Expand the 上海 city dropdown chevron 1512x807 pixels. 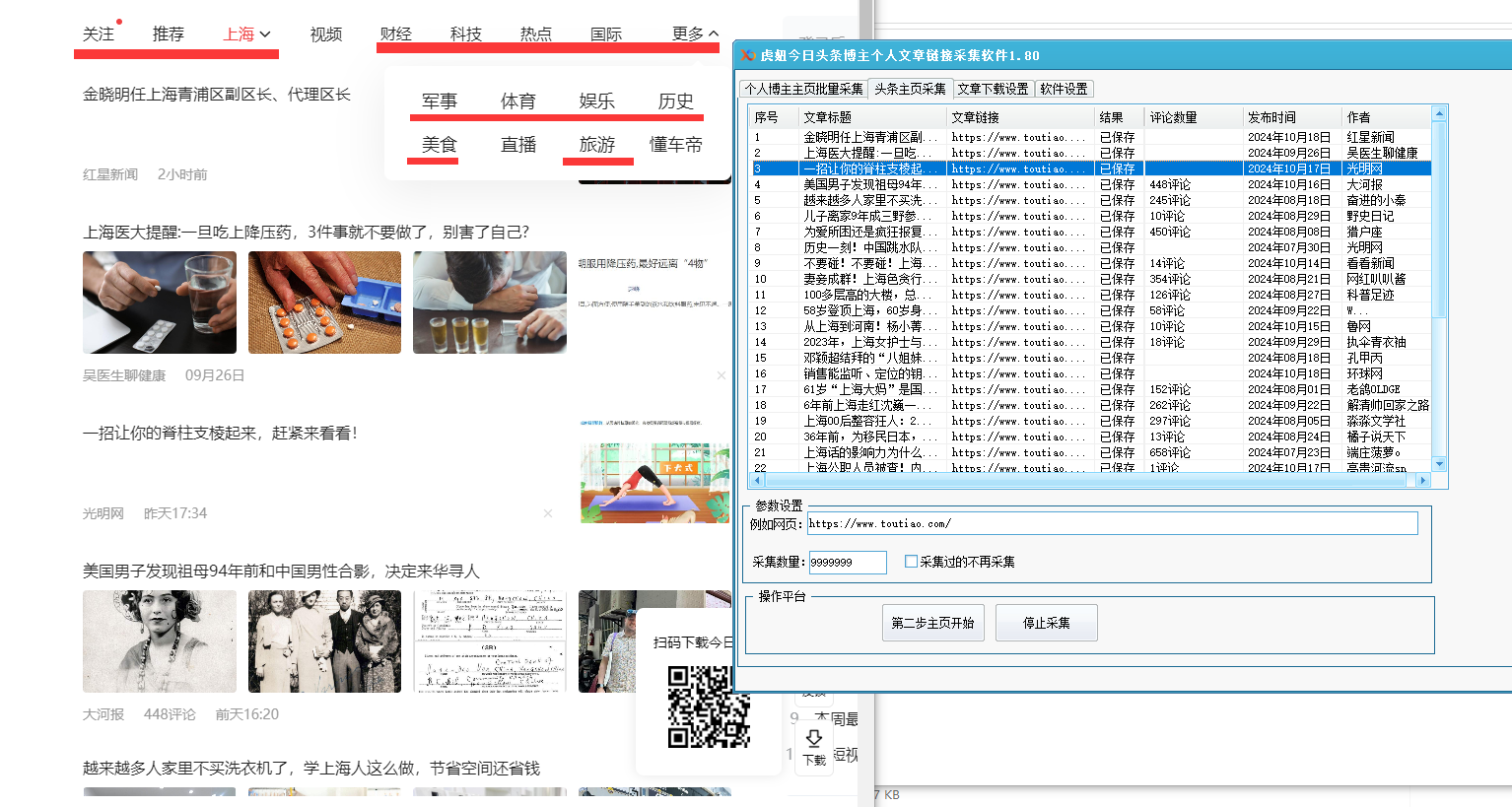pos(265,34)
